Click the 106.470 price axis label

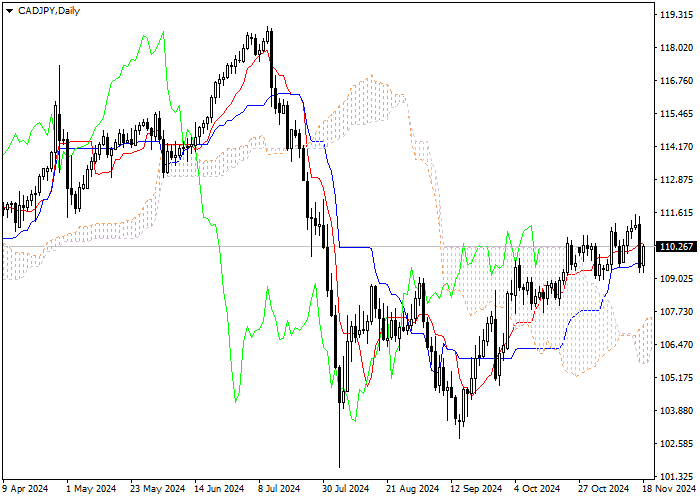676,345
